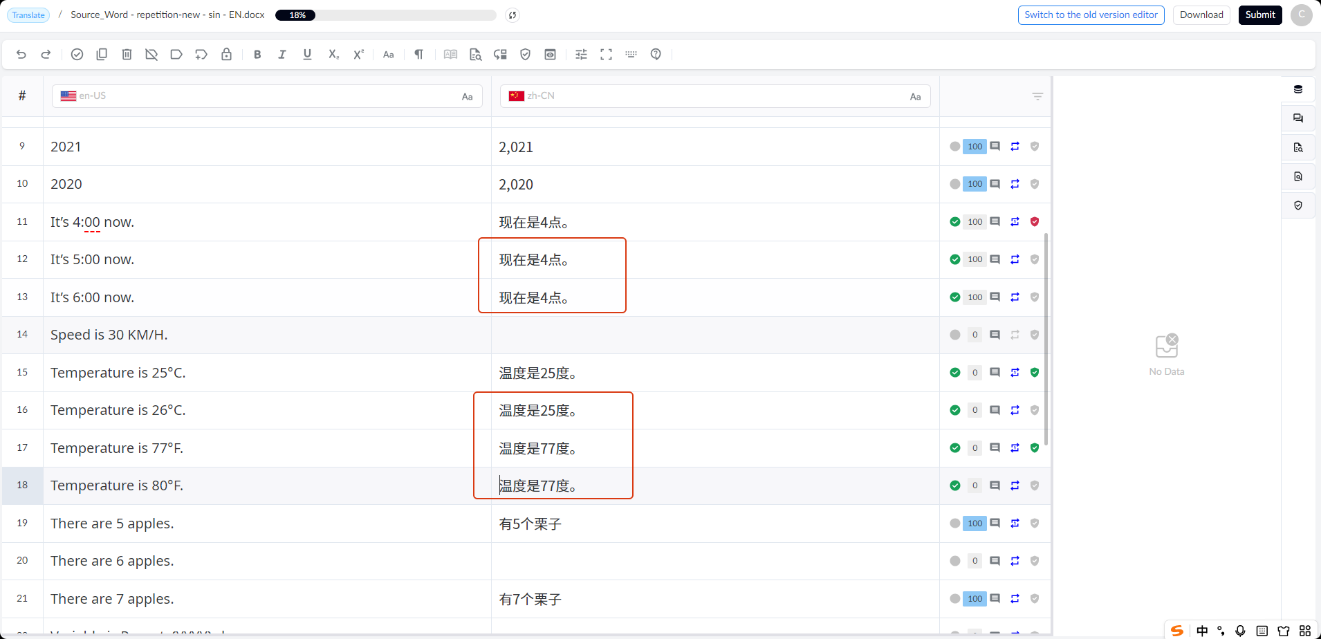Open the help question mark icon

(x=656, y=54)
